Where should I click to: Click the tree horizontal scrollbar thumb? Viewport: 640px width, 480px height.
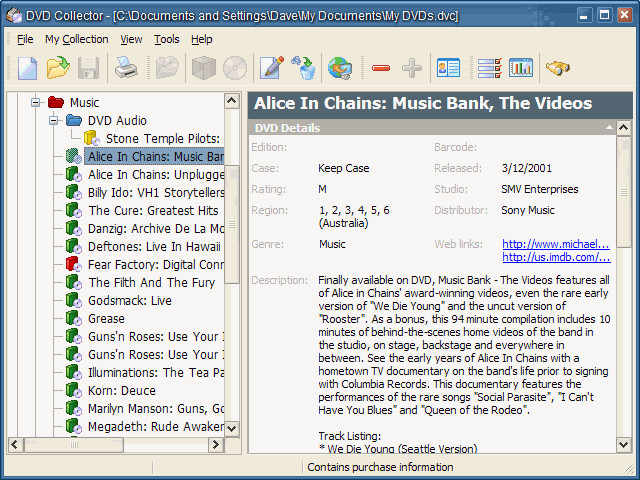tap(74, 444)
